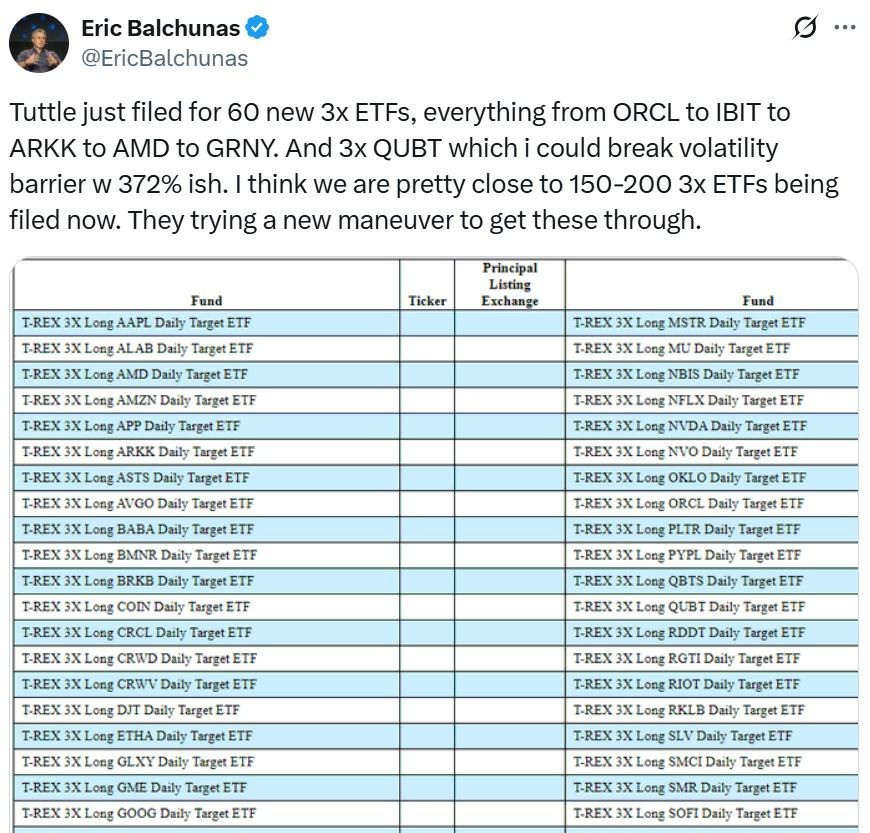Click the blue verified badge

[x=257, y=28]
